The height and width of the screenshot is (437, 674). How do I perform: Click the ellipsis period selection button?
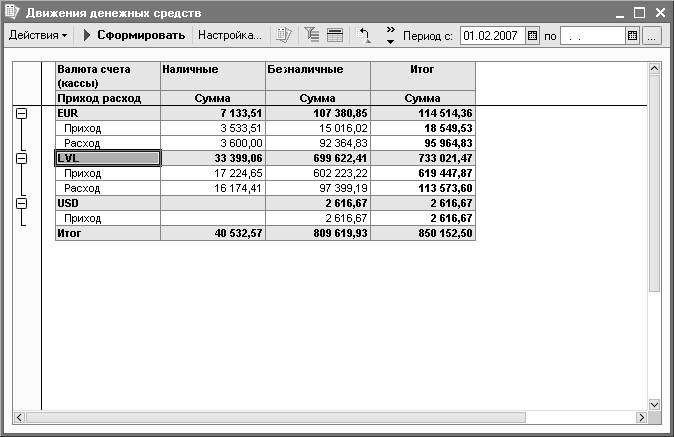pos(651,35)
